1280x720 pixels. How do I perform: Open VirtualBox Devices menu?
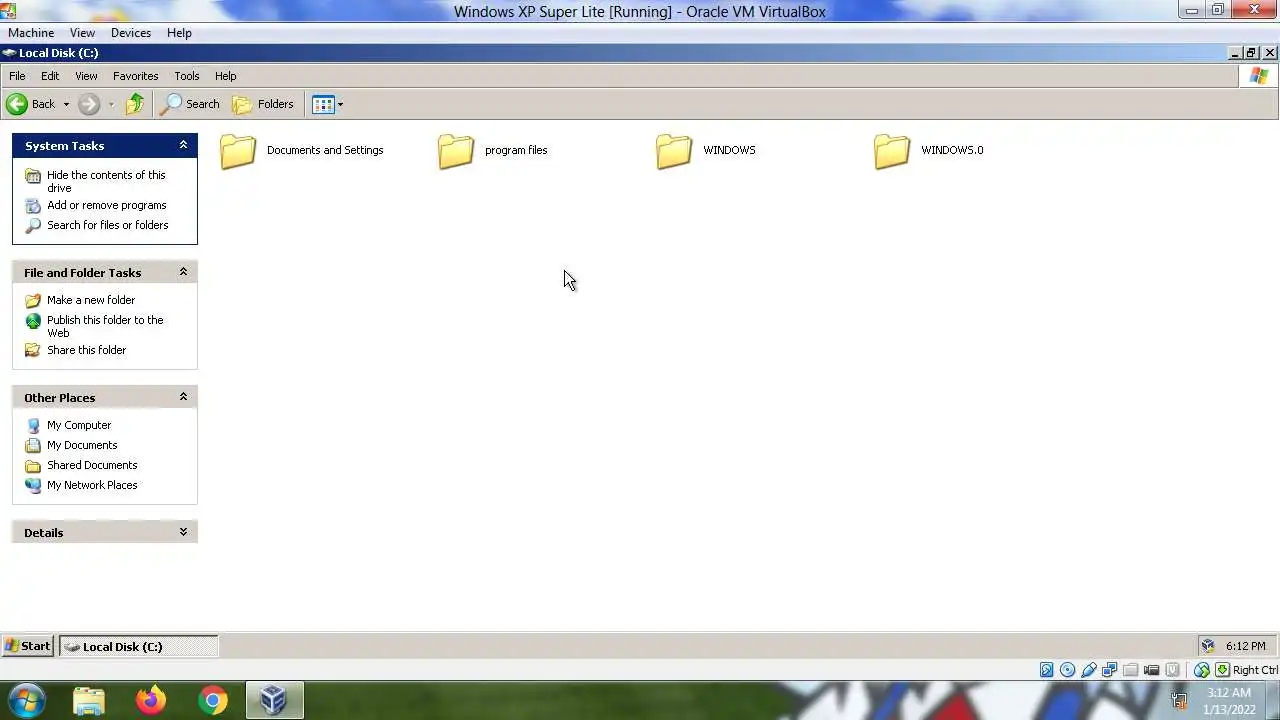point(131,33)
